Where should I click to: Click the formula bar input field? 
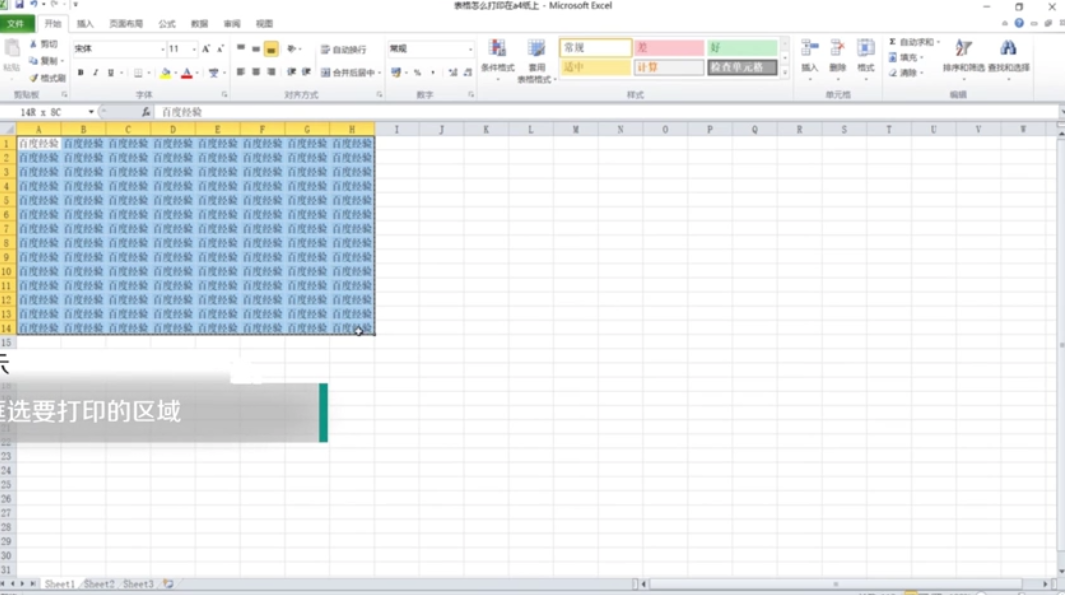point(606,112)
